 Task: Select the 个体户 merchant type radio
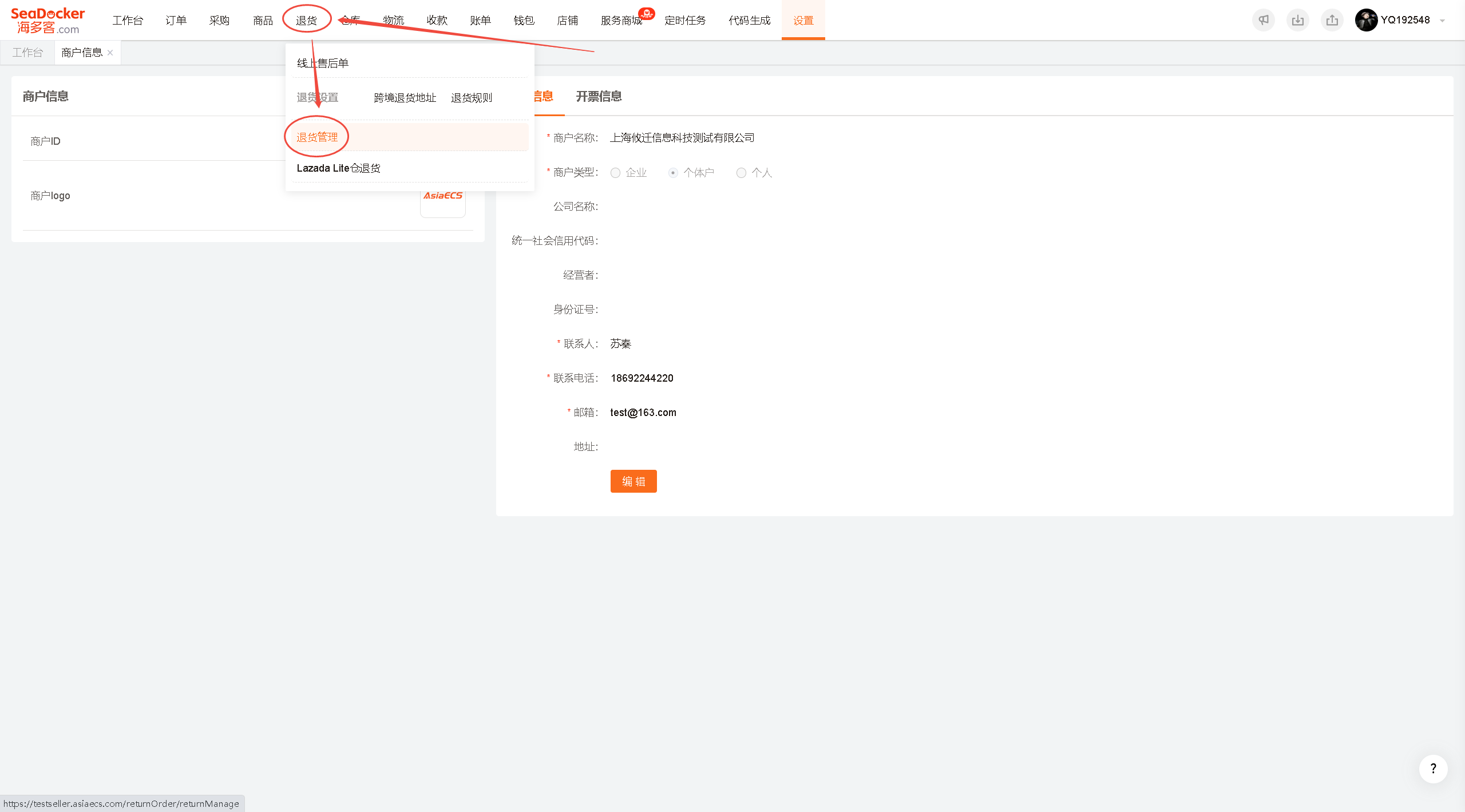673,173
